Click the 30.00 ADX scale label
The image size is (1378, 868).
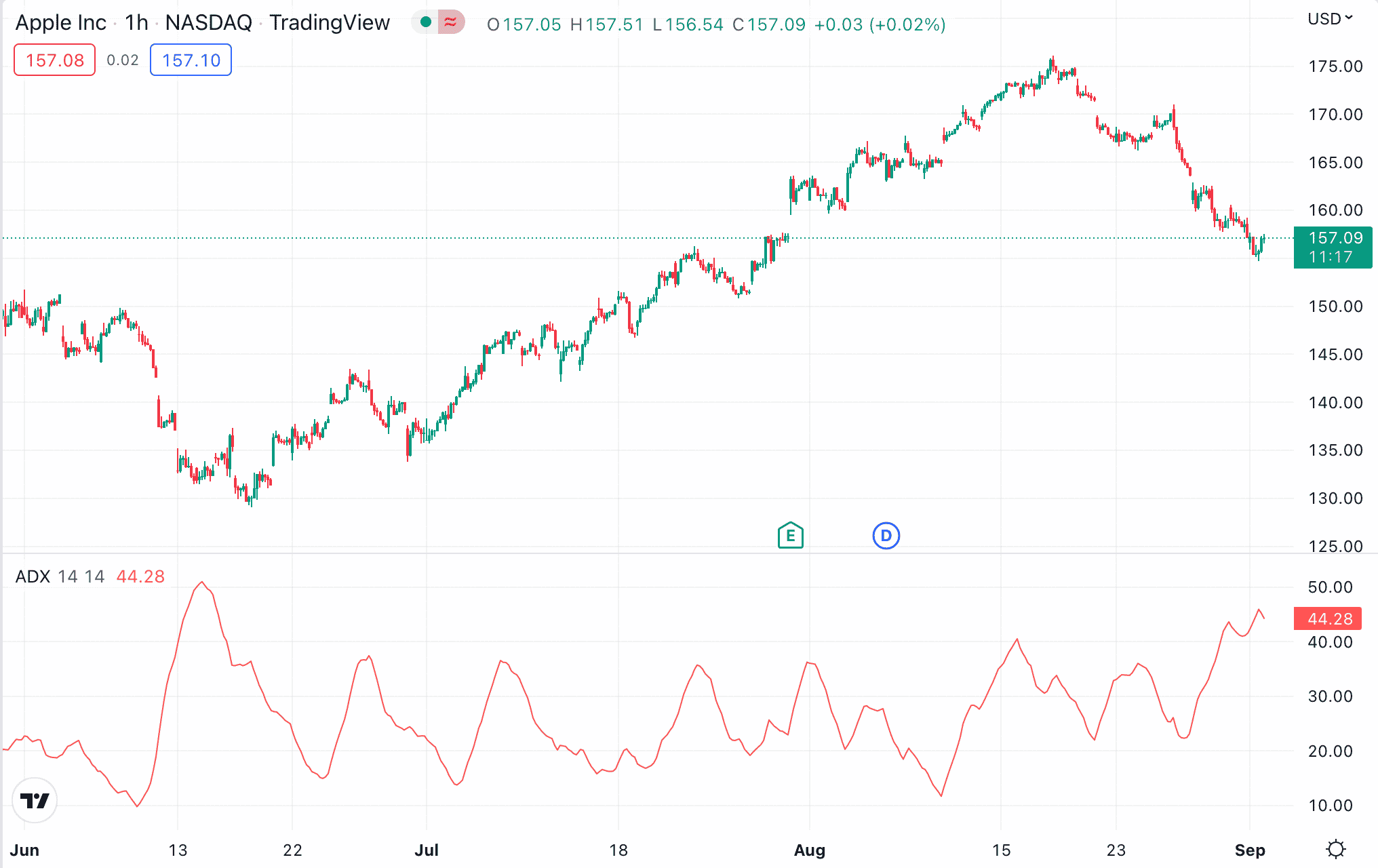1330,696
